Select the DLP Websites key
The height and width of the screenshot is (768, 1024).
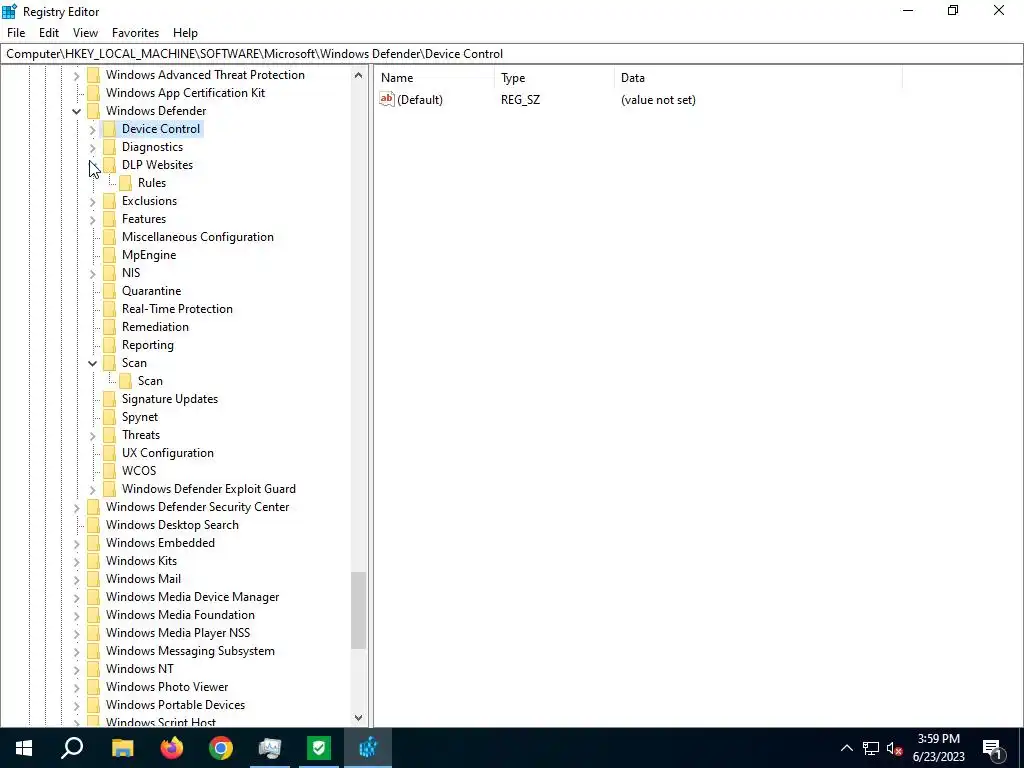pos(157,165)
